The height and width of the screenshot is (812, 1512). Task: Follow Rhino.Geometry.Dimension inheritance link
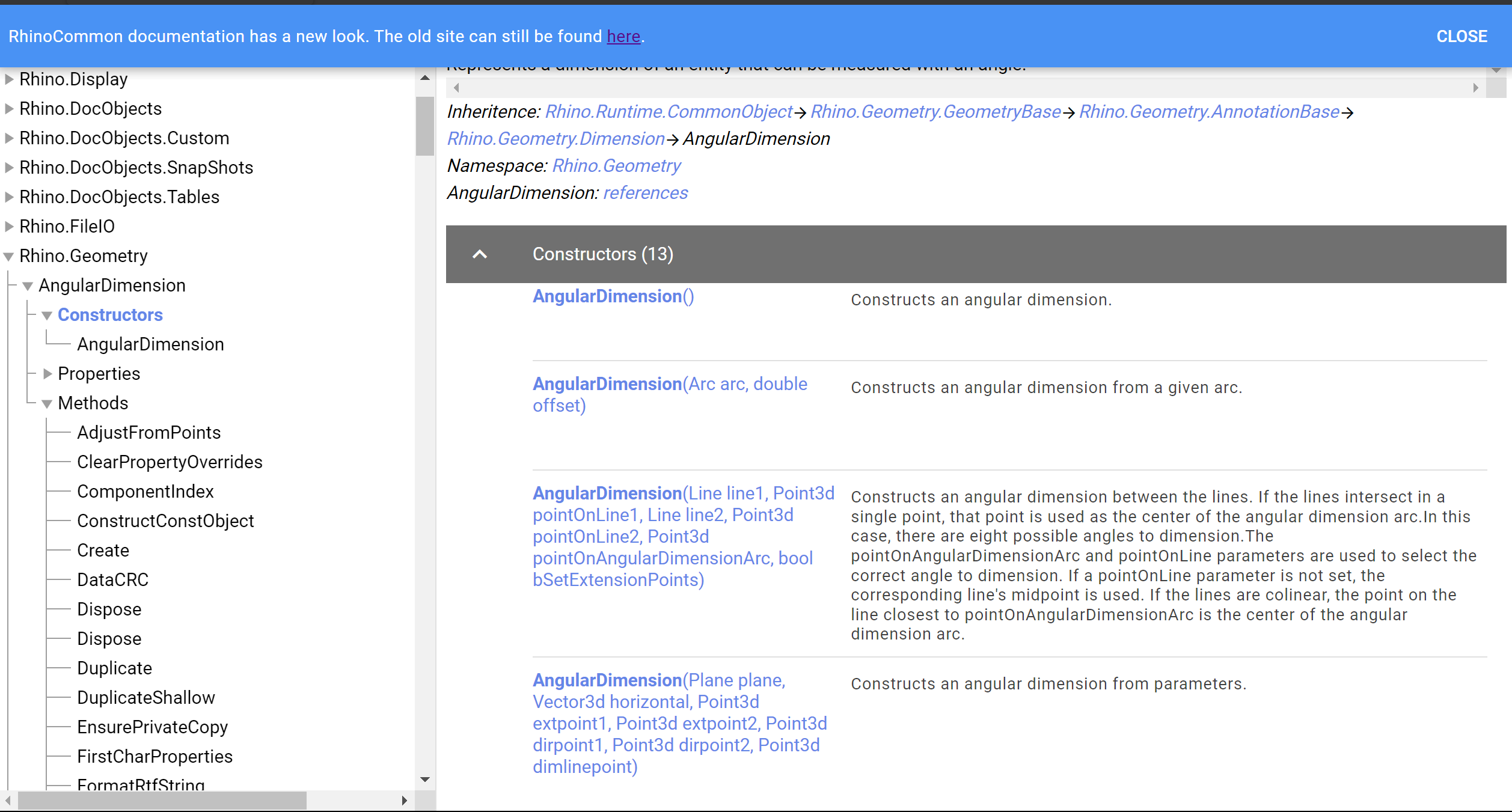(x=556, y=139)
